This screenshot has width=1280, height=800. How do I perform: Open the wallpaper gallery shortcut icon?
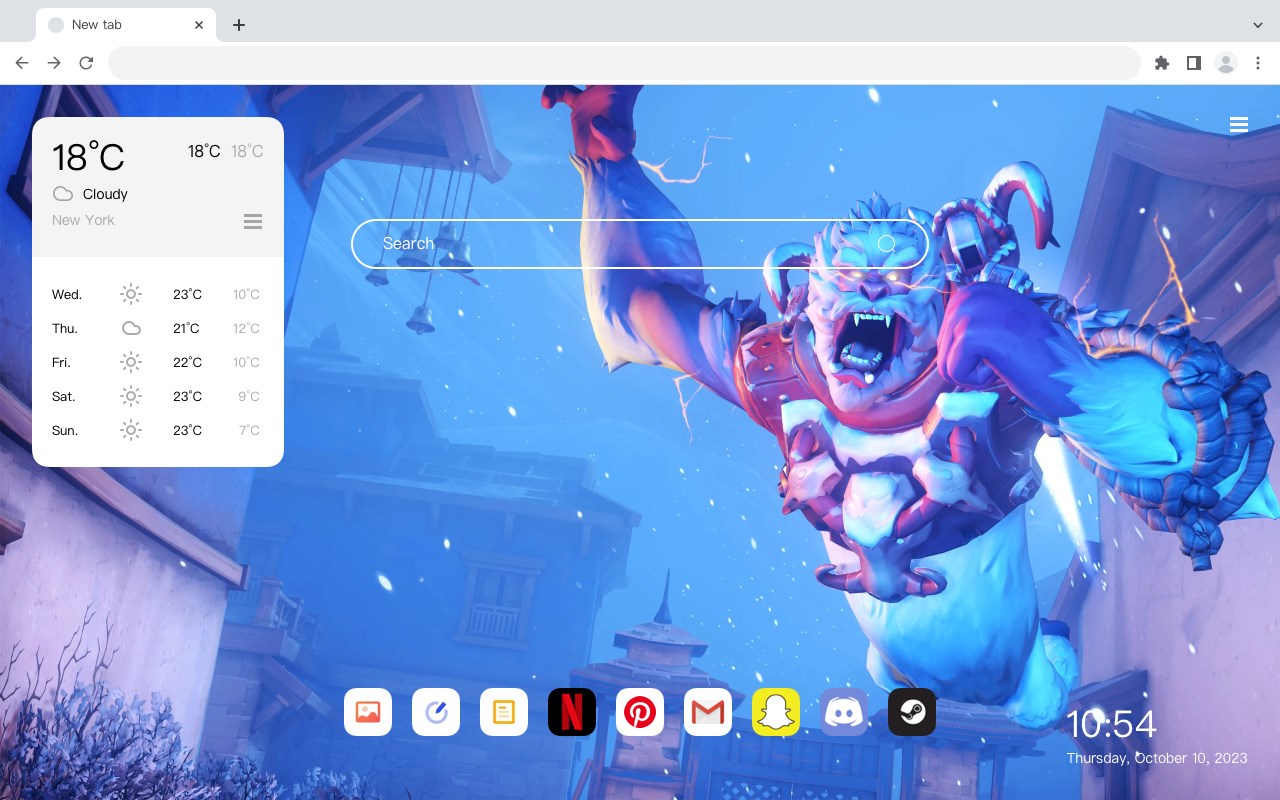pyautogui.click(x=368, y=712)
